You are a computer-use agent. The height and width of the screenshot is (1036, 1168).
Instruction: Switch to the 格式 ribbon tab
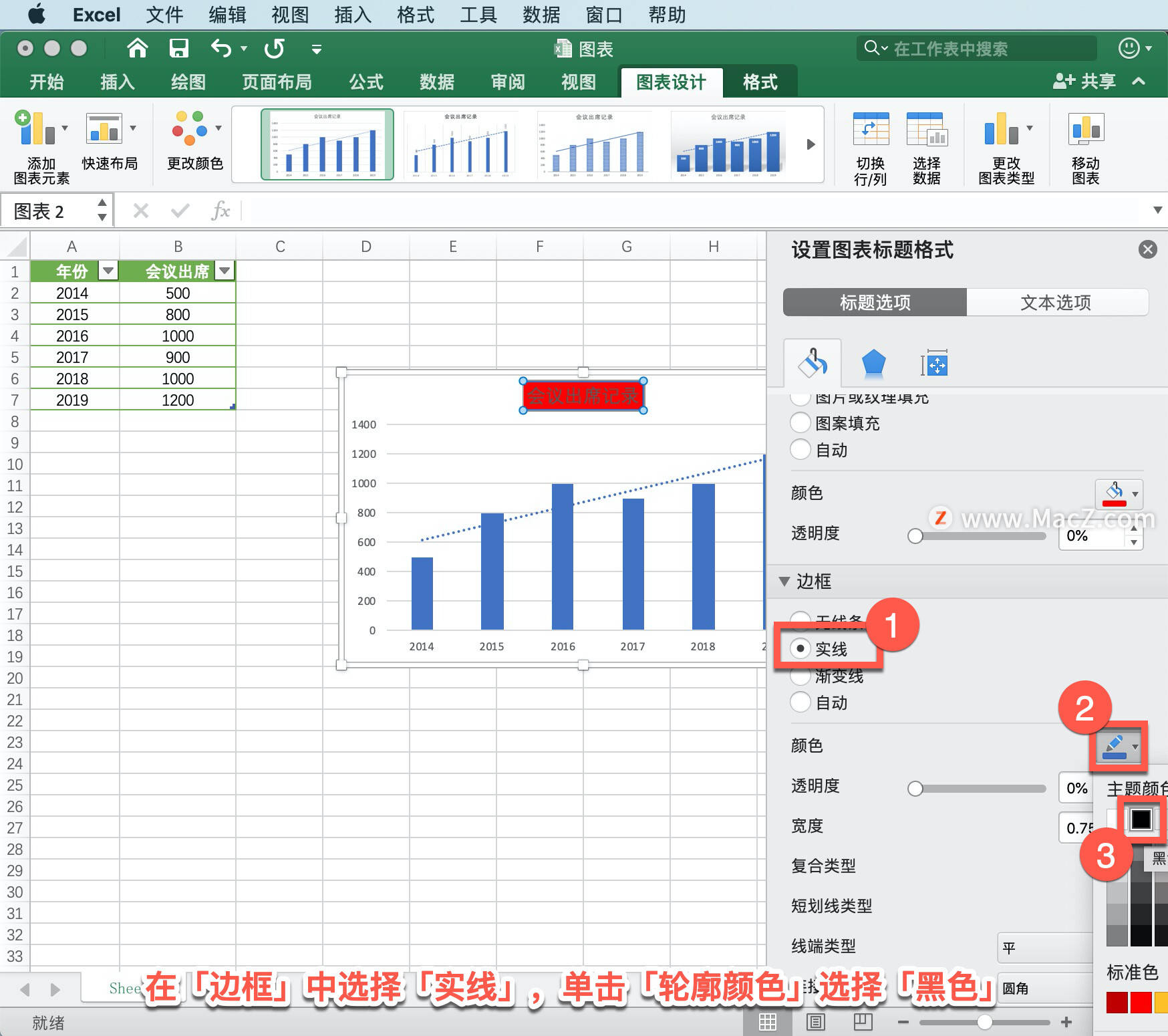coord(760,82)
